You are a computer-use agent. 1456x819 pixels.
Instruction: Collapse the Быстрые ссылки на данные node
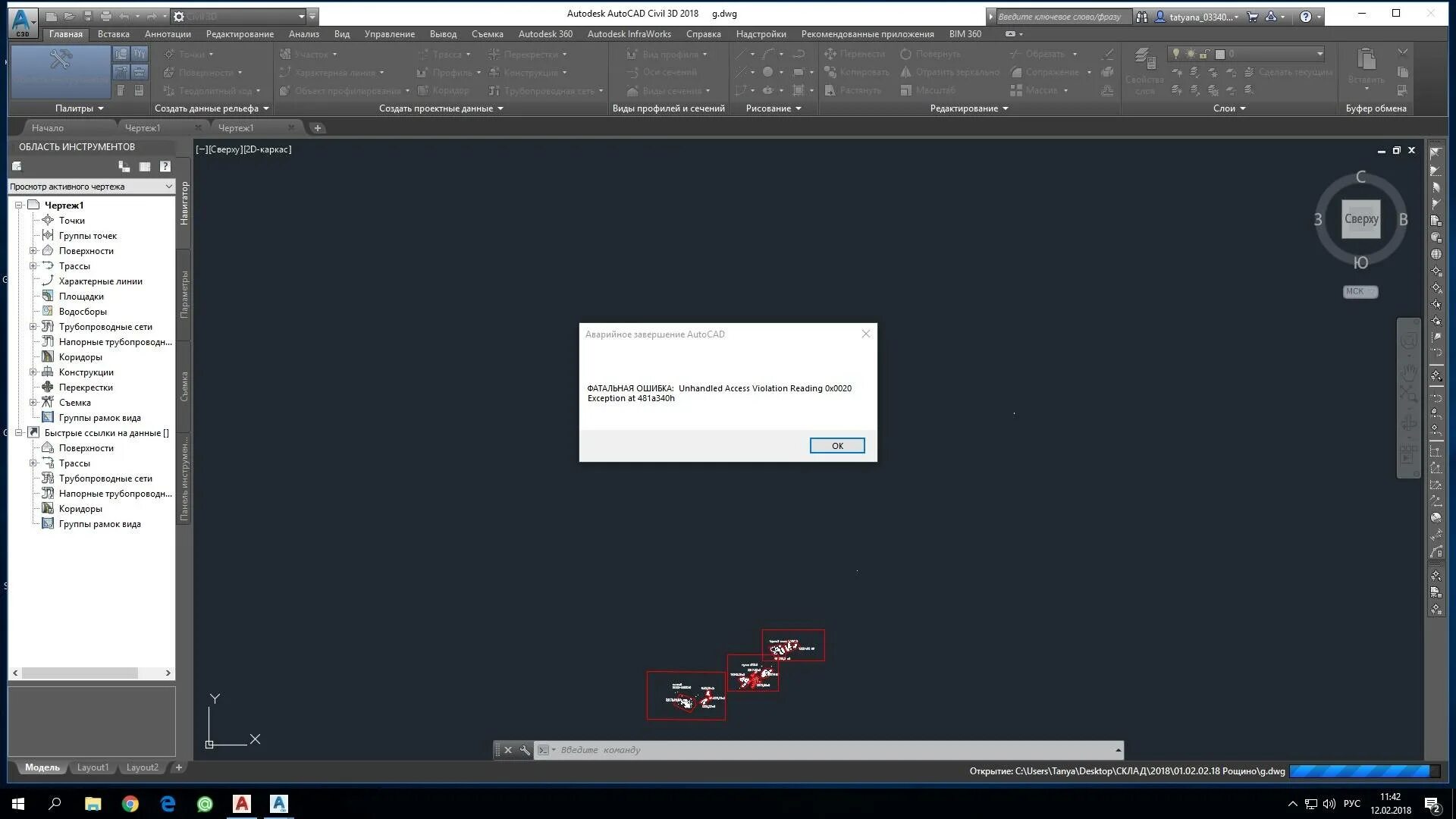point(18,433)
